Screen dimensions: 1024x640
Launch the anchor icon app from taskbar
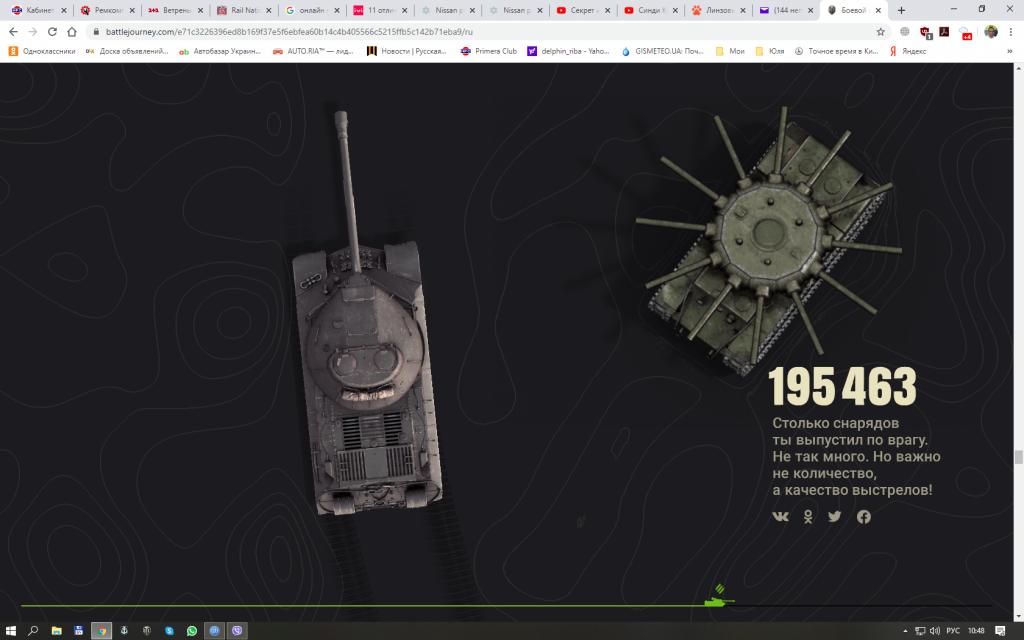point(124,631)
